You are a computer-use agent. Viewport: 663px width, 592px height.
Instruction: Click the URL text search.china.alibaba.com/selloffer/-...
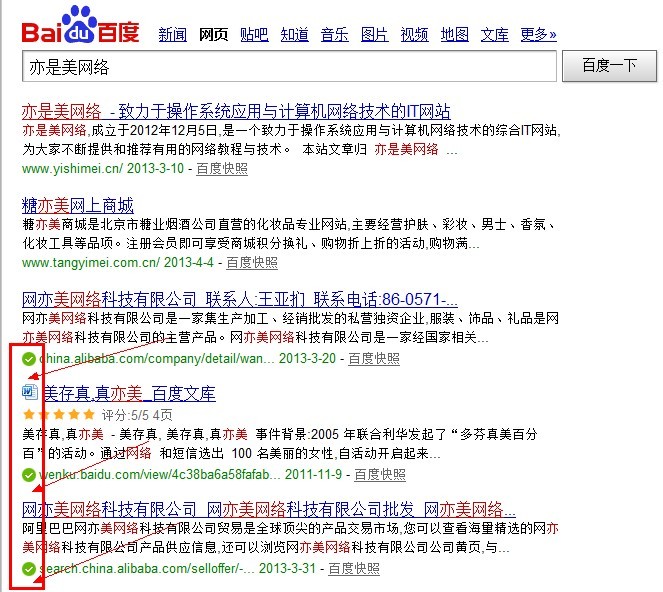pyautogui.click(x=146, y=569)
